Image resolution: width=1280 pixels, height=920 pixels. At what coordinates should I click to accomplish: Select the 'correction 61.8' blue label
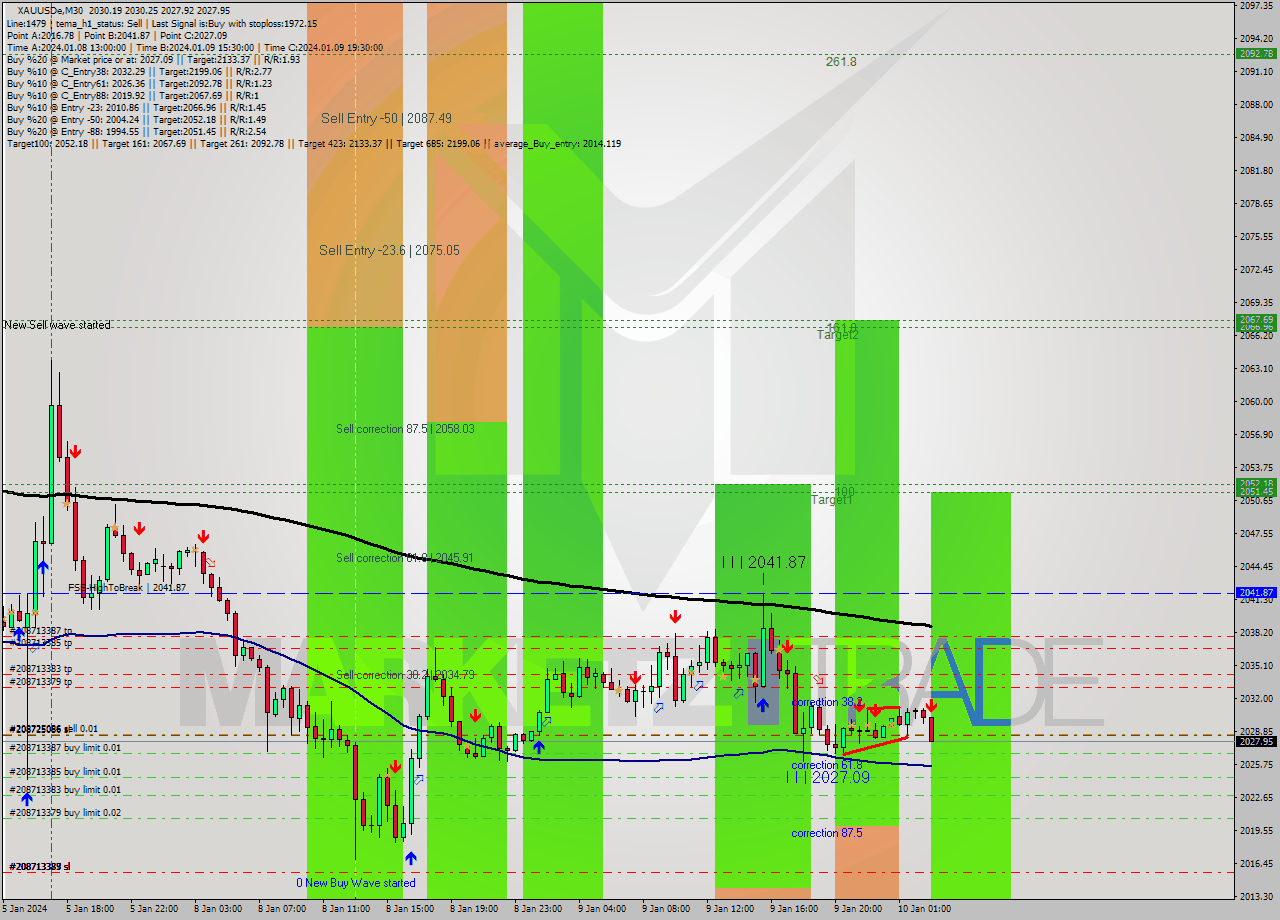(x=827, y=765)
